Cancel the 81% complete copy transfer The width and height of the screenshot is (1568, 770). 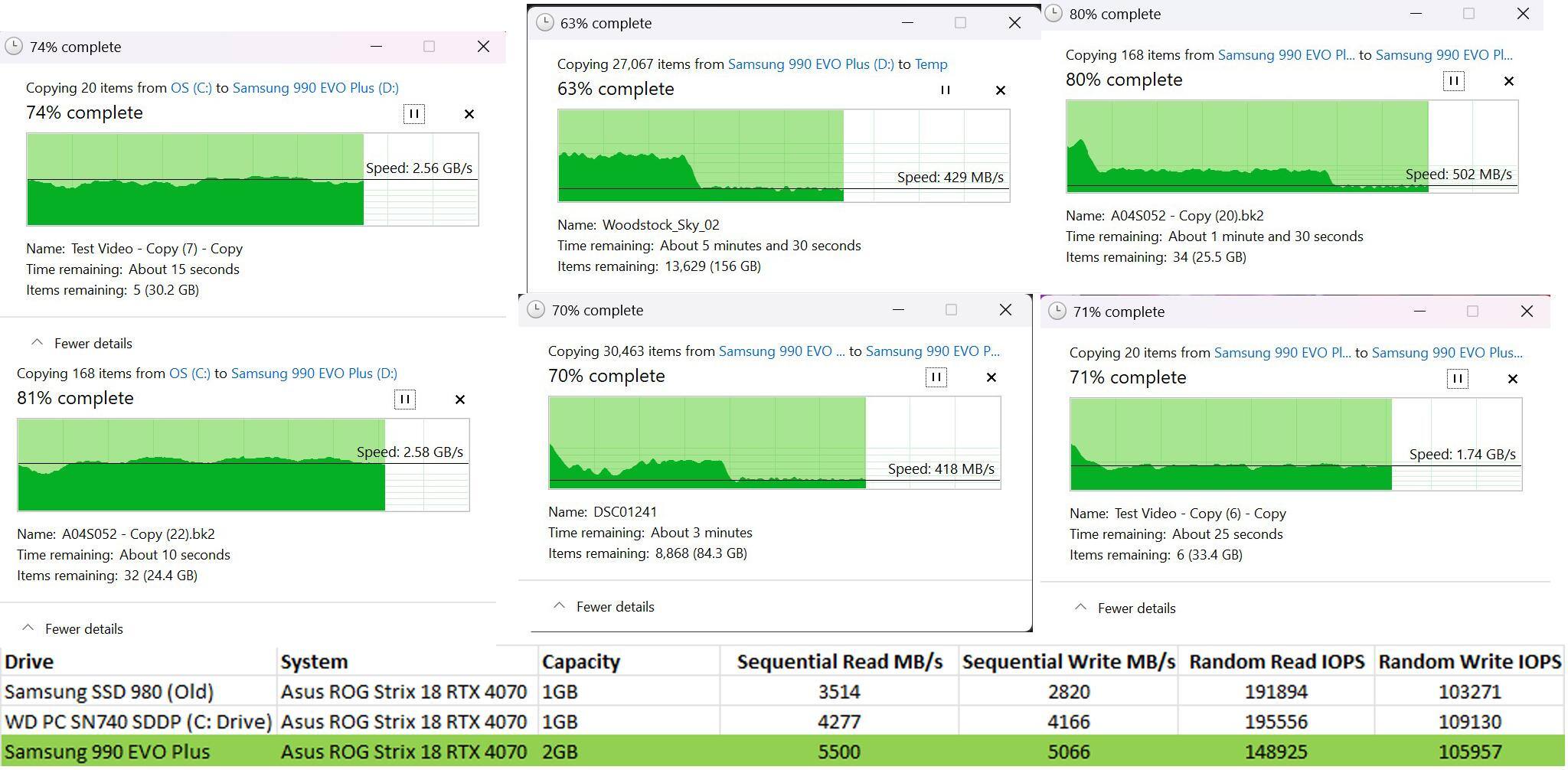[x=460, y=400]
